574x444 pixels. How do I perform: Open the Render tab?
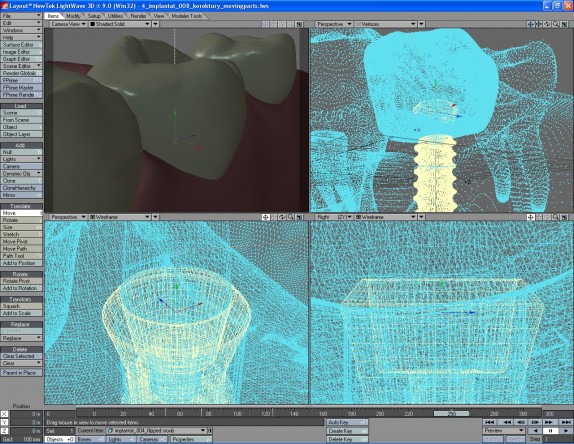point(138,16)
